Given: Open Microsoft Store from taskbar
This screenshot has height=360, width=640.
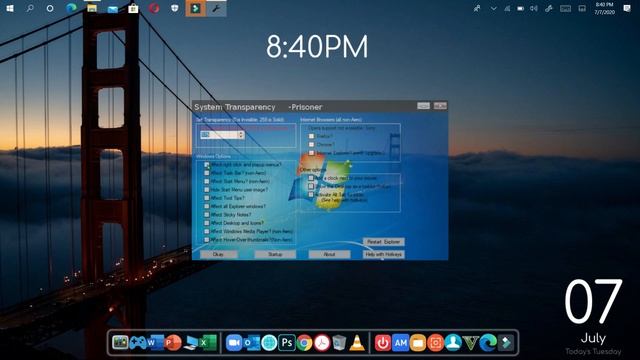Looking at the screenshot, I should (x=133, y=8).
